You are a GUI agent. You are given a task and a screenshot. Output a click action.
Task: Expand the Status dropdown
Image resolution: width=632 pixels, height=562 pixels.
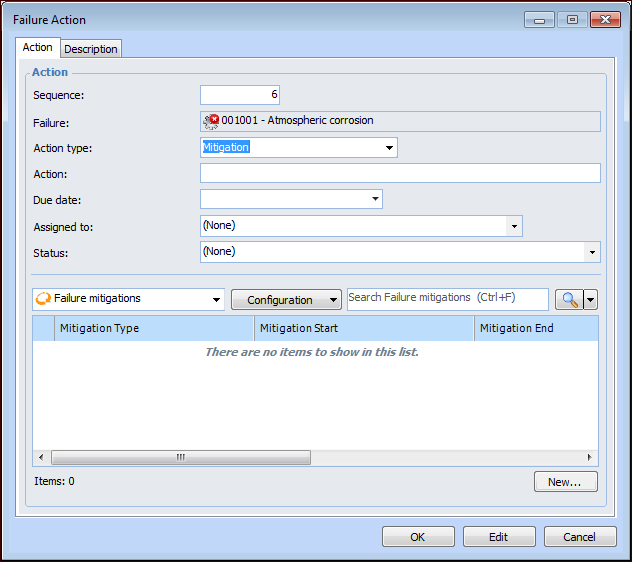point(592,252)
